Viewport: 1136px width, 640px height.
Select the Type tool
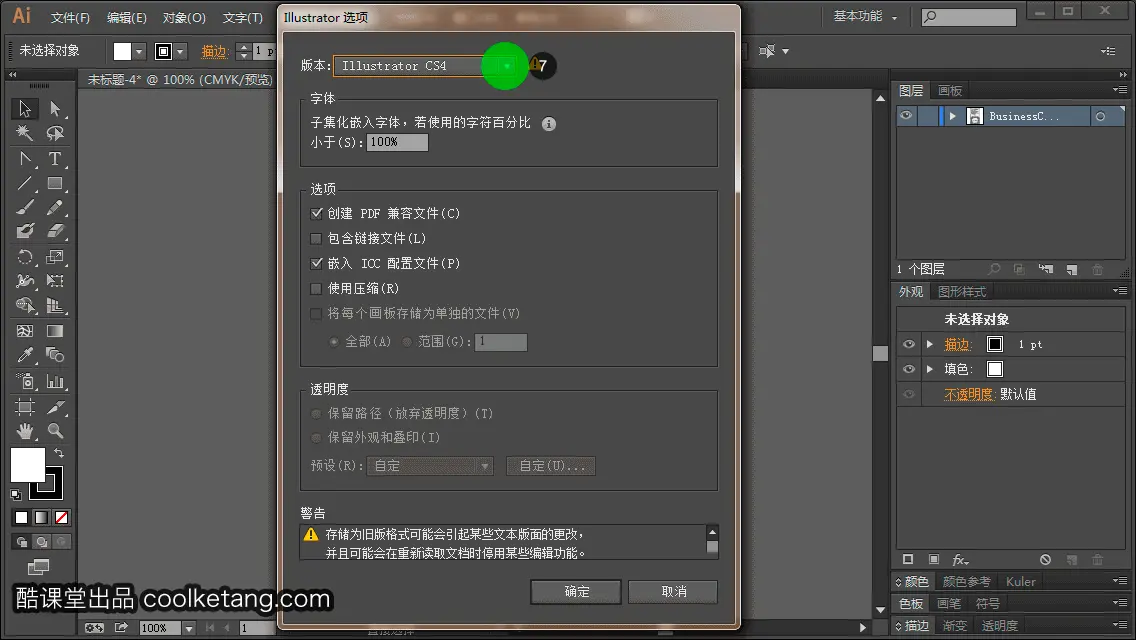(x=55, y=159)
